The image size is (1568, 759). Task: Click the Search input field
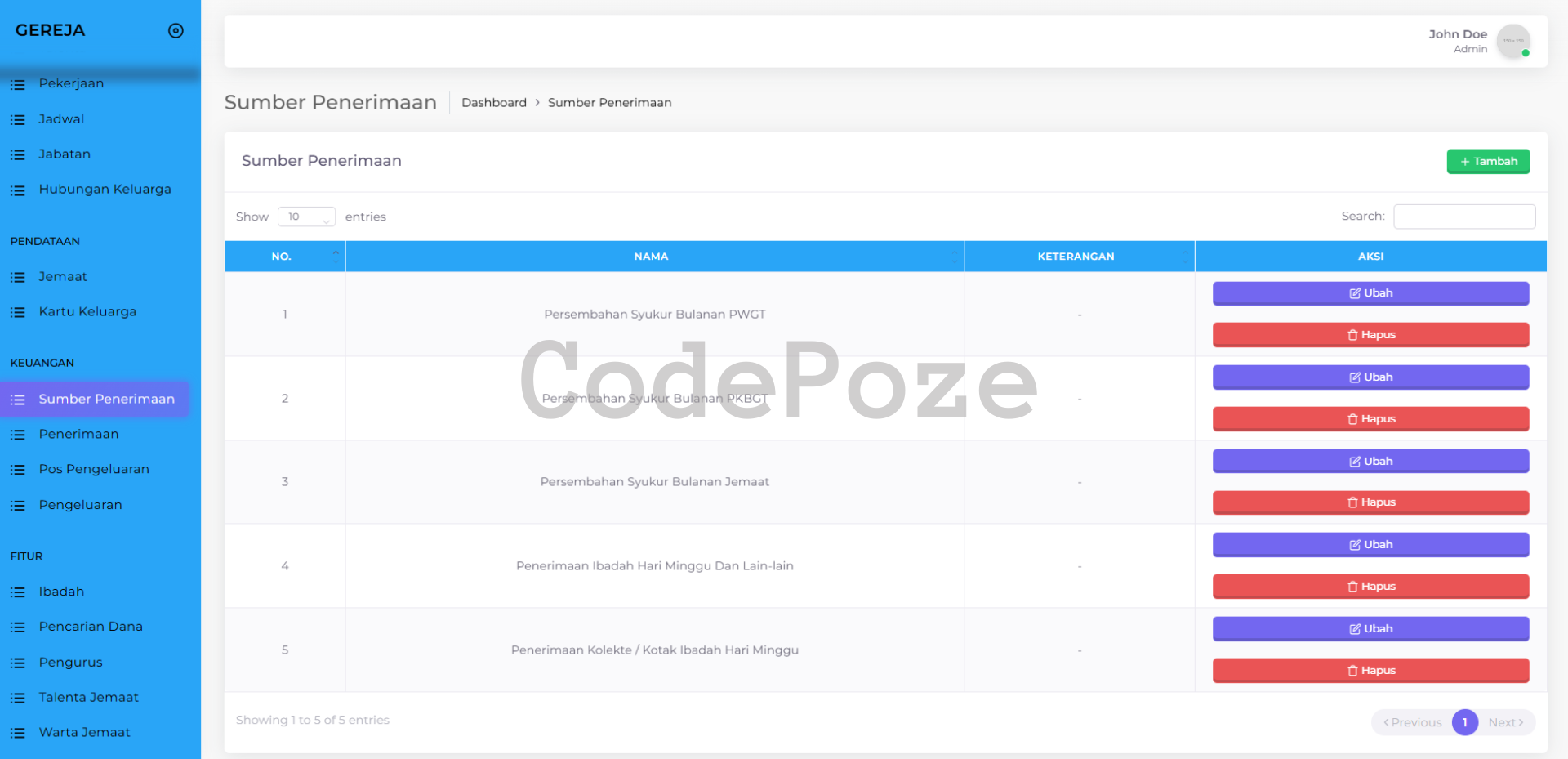click(1463, 217)
